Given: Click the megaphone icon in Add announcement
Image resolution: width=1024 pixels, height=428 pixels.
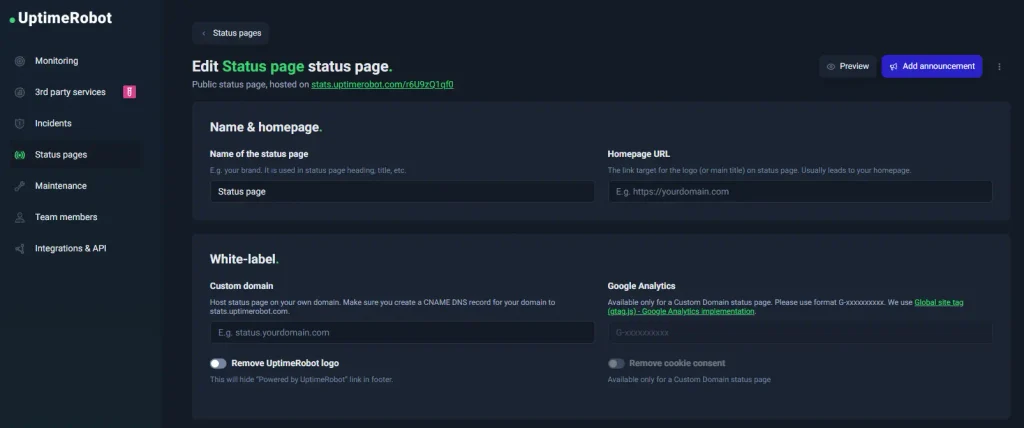Looking at the screenshot, I should pos(893,67).
